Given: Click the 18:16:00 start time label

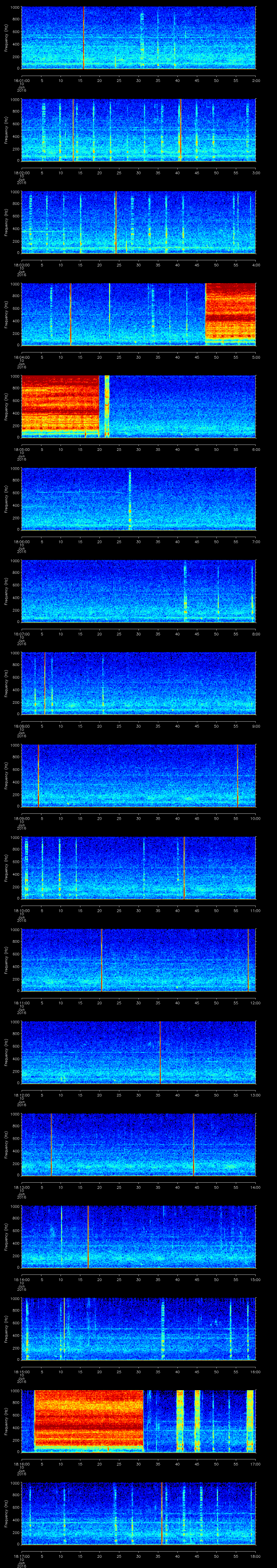Looking at the screenshot, I should pos(21,1464).
